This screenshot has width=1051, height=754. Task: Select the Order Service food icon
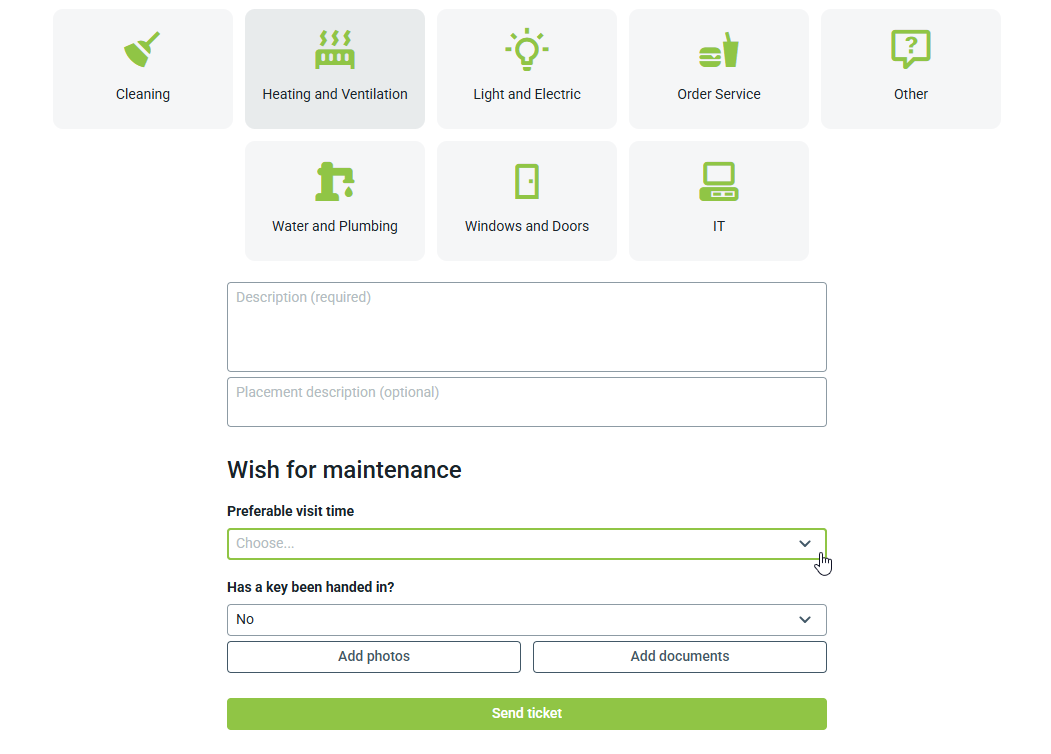click(718, 49)
